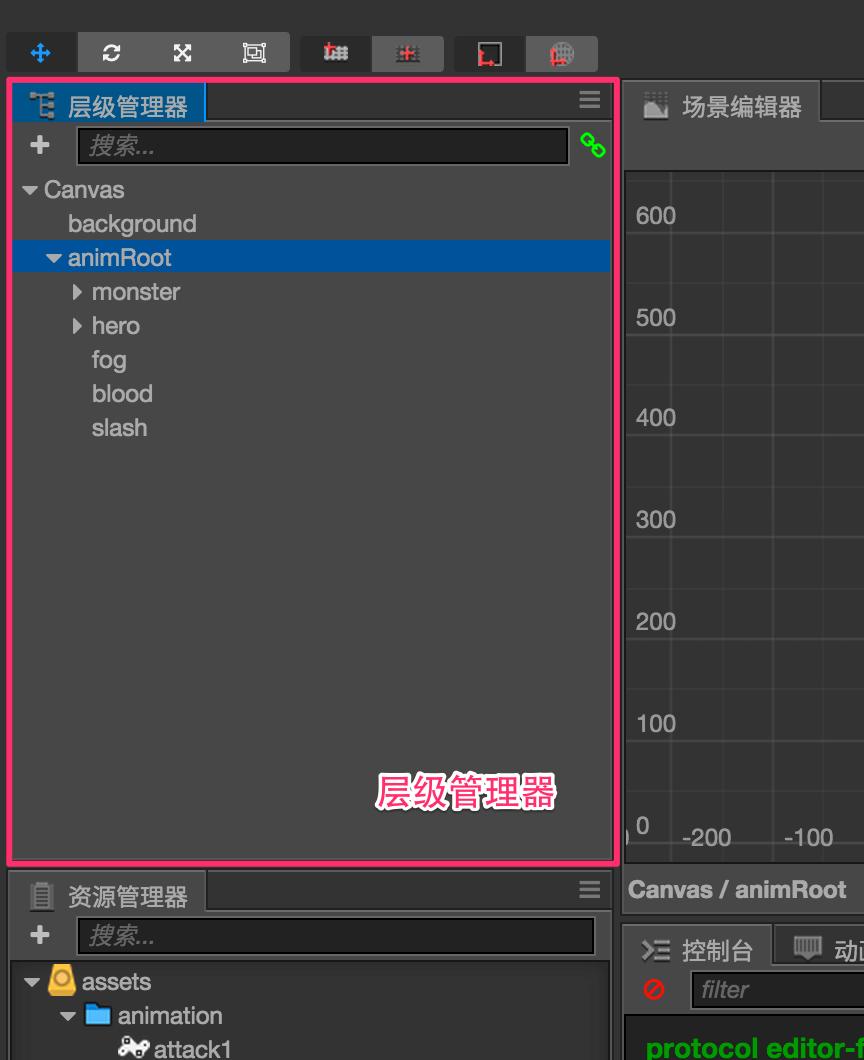This screenshot has height=1060, width=864.
Task: Open the assets panel hamburger menu
Action: (x=589, y=888)
